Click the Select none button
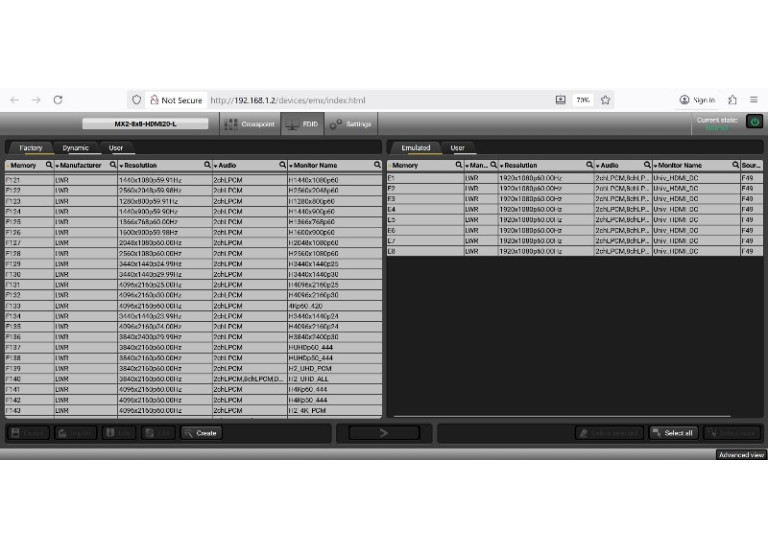Screen dimensions: 768x548 click(x=732, y=433)
